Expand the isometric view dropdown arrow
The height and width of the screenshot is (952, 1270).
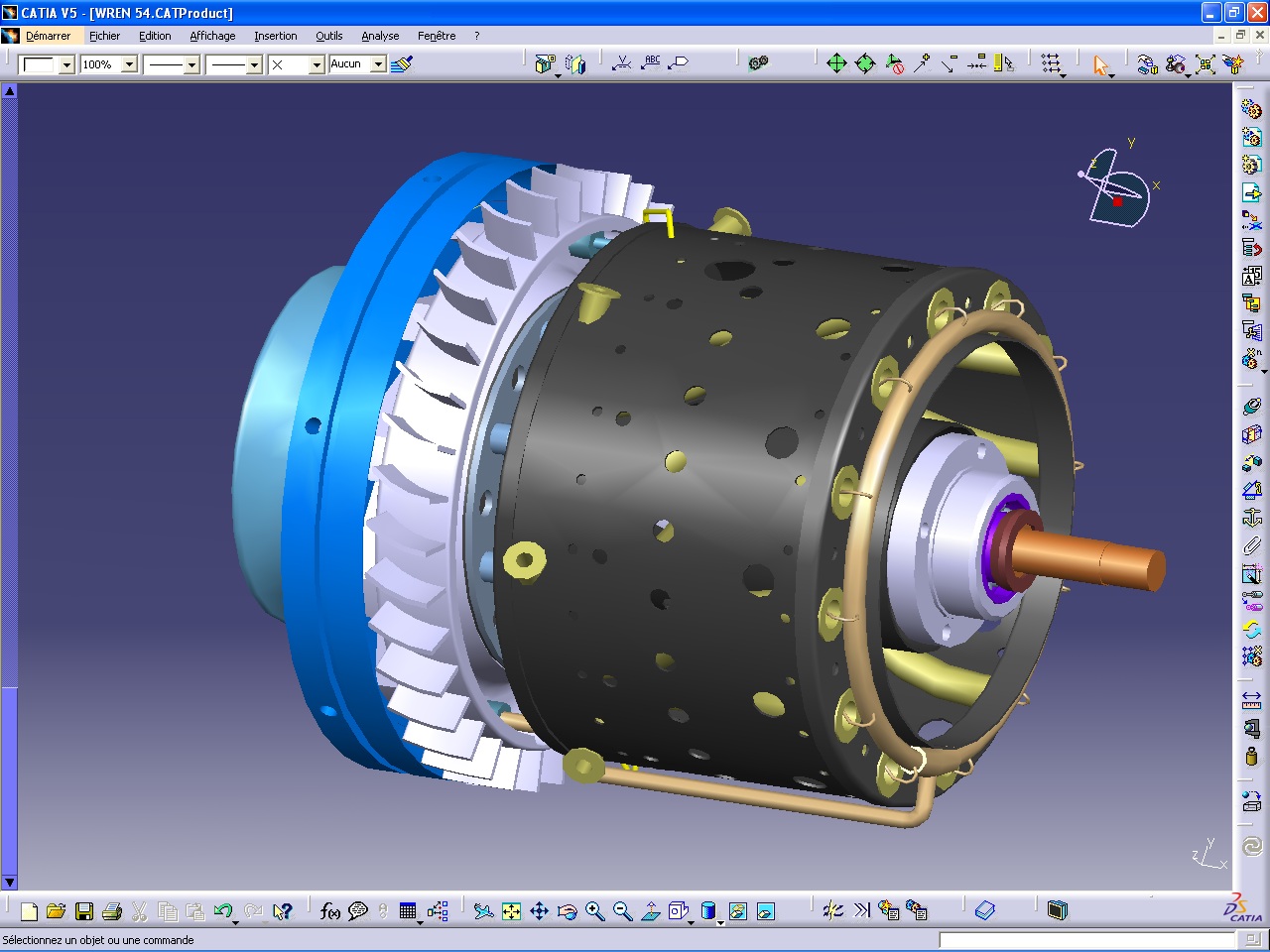(x=690, y=921)
